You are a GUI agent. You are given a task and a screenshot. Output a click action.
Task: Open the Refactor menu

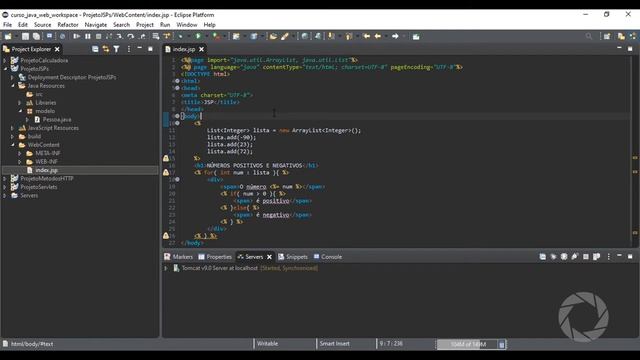(x=68, y=25)
